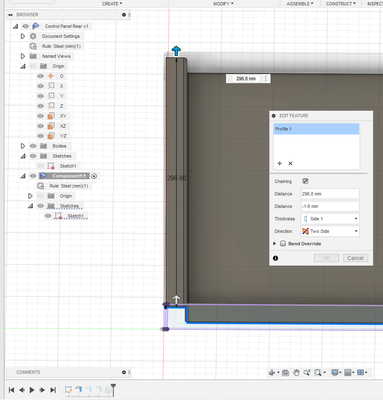Click the timeline rollback marker
Image resolution: width=383 pixels, height=400 pixels.
(113, 389)
